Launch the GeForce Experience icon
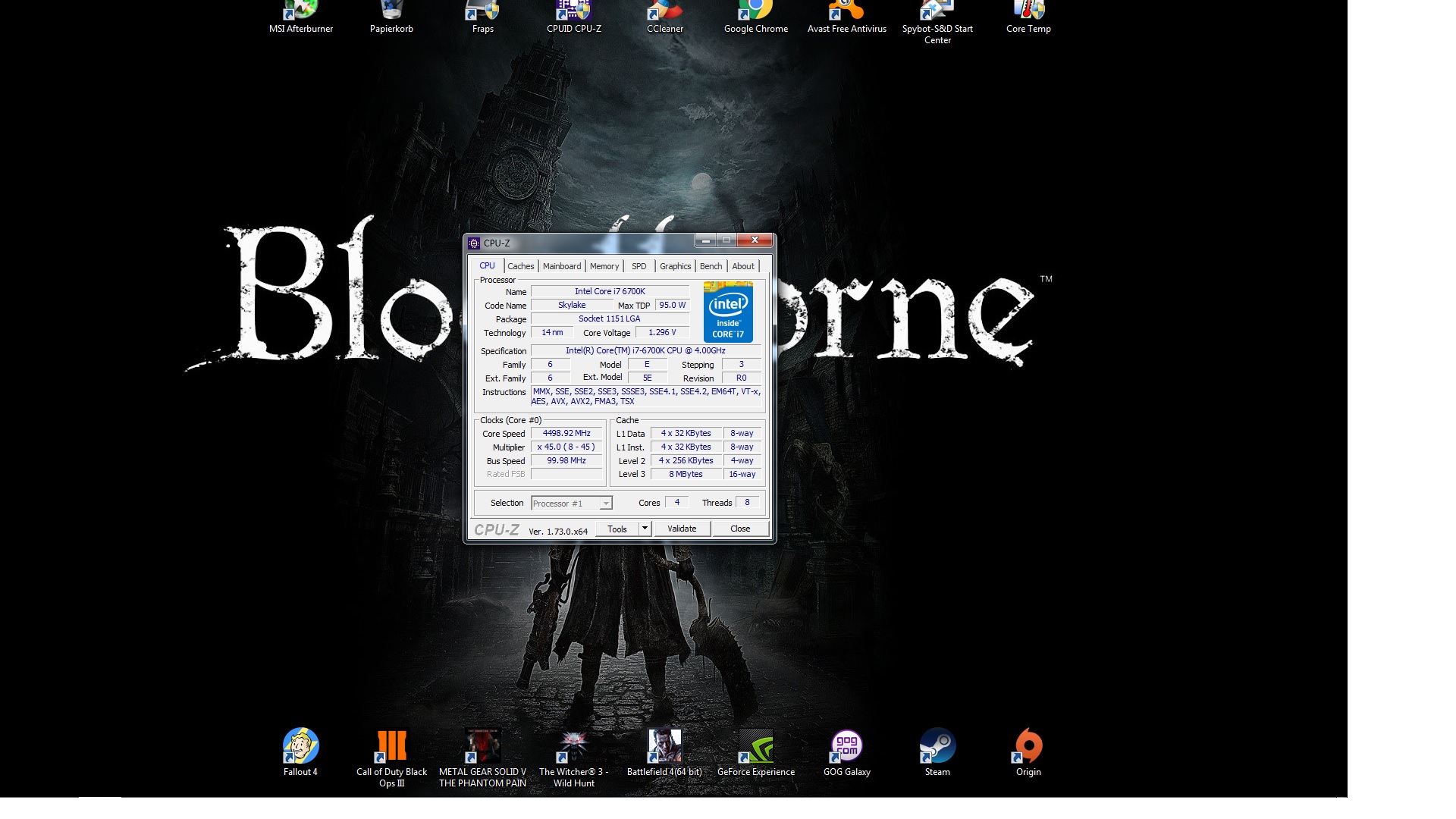Viewport: 1456px width, 819px height. [755, 746]
